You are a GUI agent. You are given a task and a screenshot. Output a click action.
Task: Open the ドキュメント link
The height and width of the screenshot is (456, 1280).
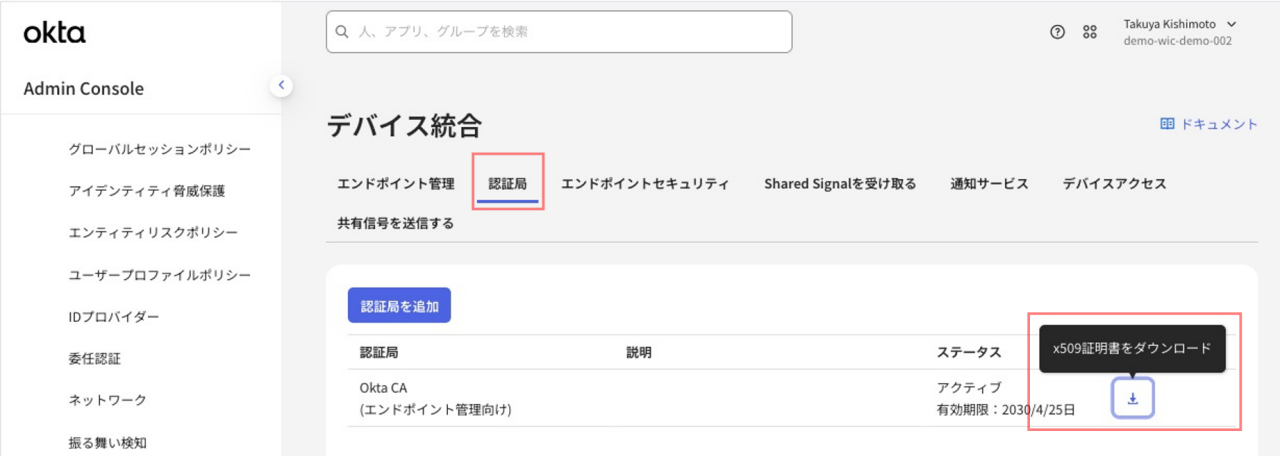pyautogui.click(x=1208, y=124)
